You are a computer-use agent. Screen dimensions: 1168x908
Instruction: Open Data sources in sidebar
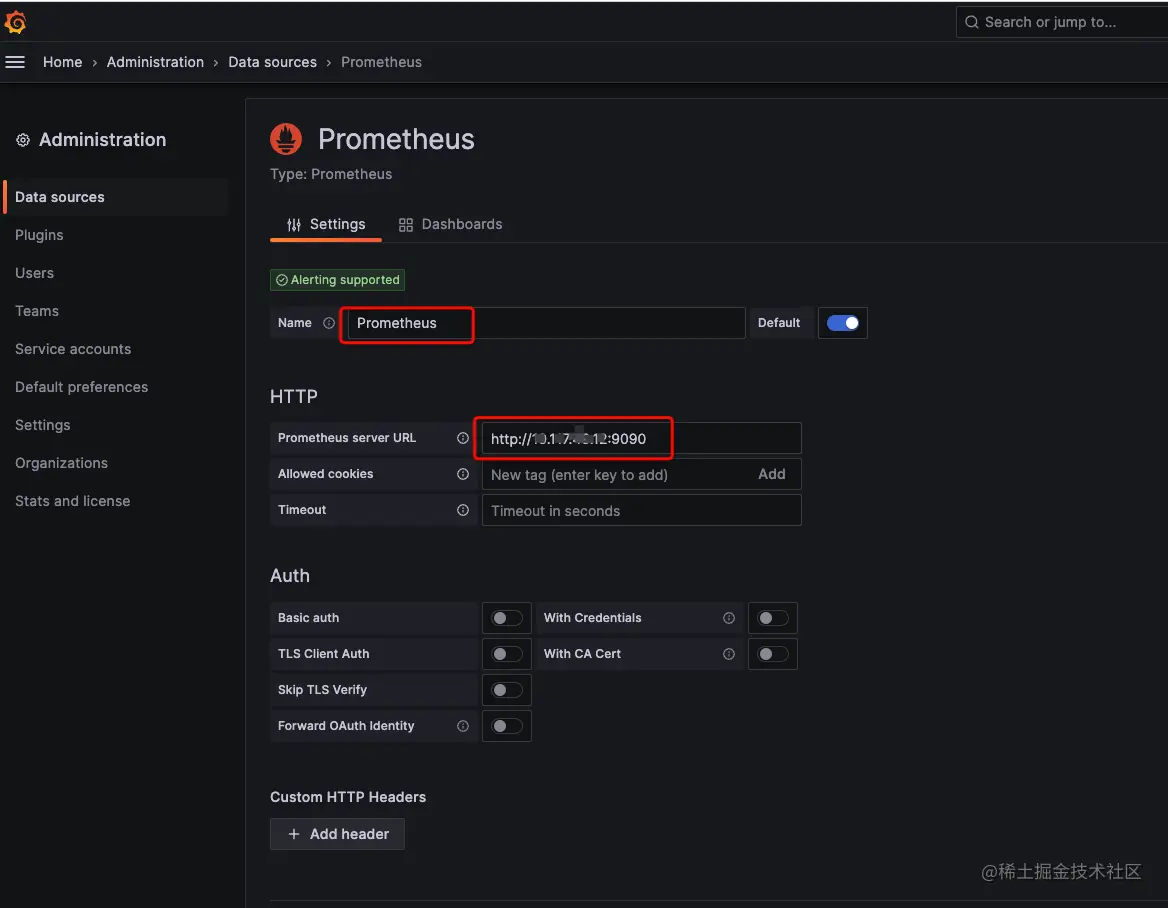click(116, 197)
